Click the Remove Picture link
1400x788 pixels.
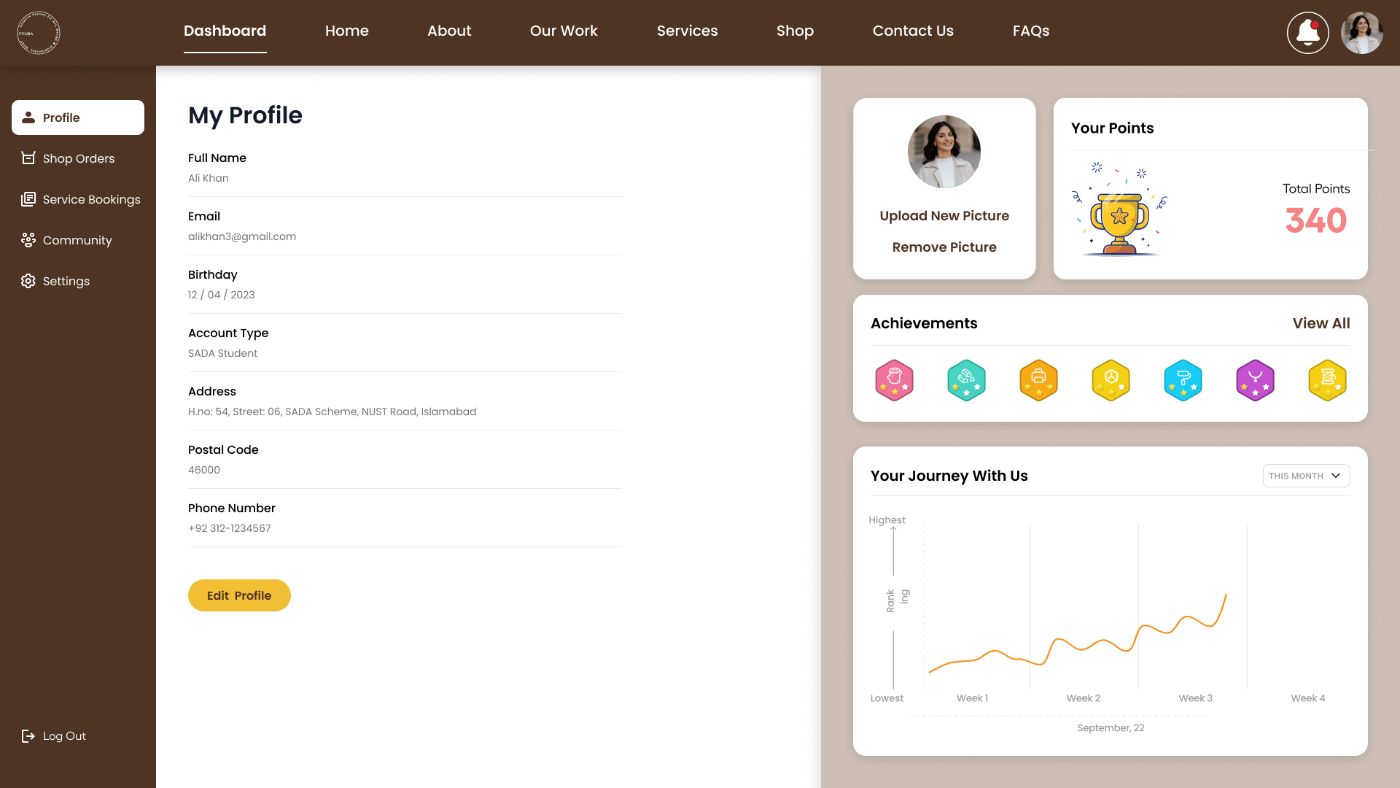[944, 247]
